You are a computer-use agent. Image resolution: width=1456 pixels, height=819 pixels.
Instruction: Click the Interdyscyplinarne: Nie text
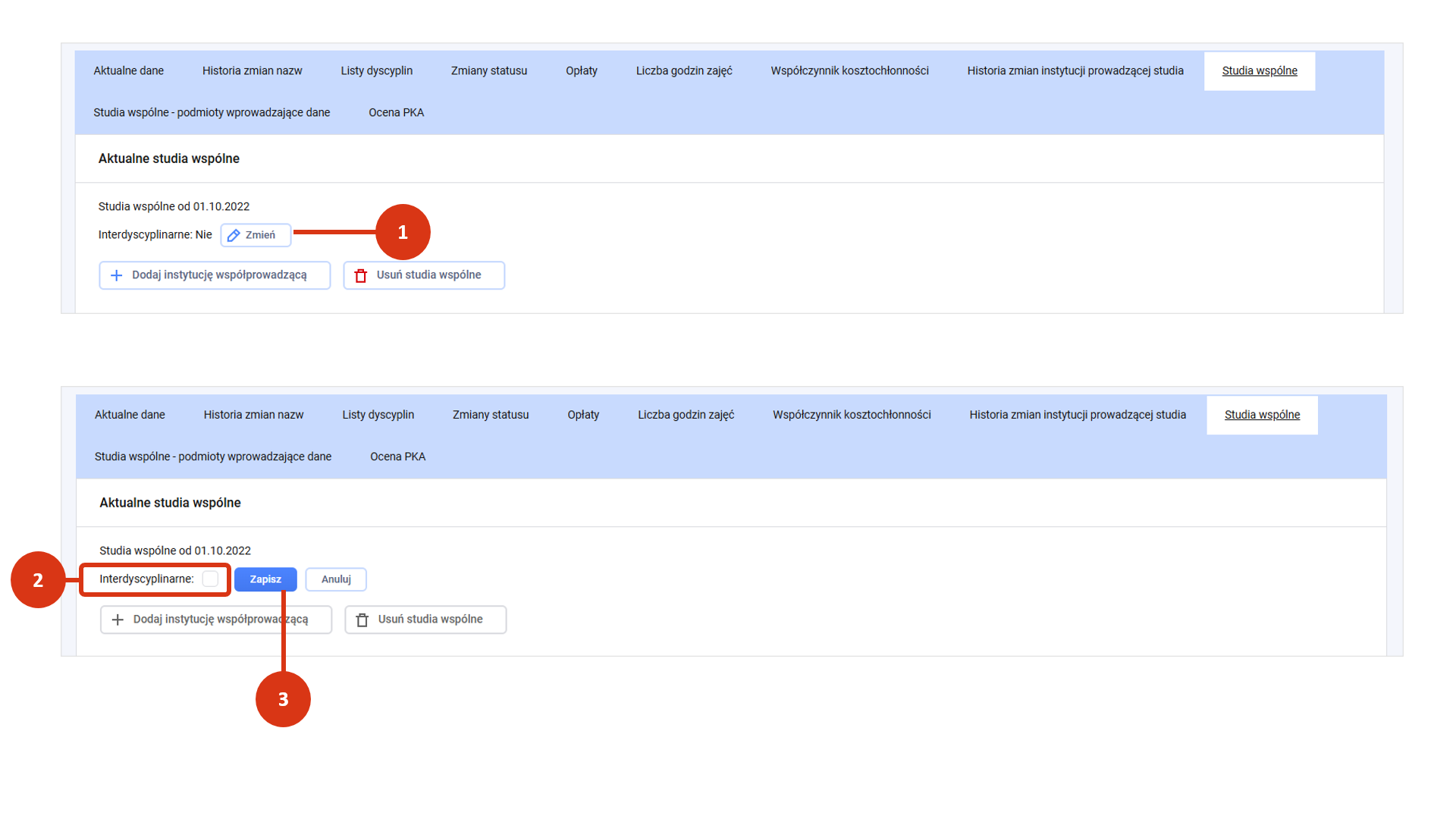[155, 235]
